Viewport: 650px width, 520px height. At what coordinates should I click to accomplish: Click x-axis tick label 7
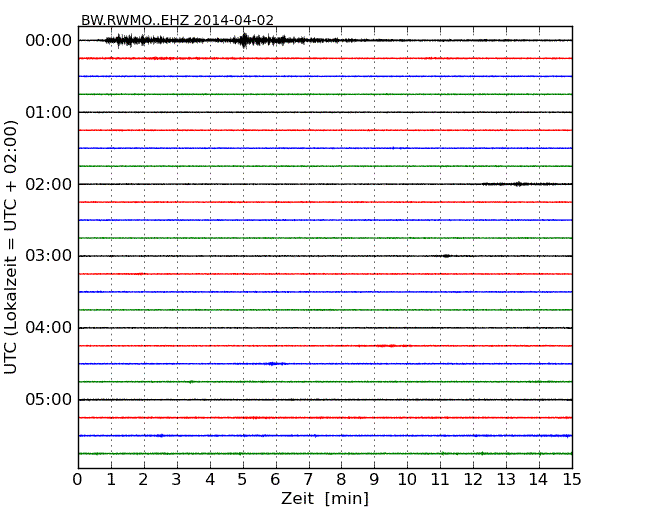pyautogui.click(x=308, y=480)
